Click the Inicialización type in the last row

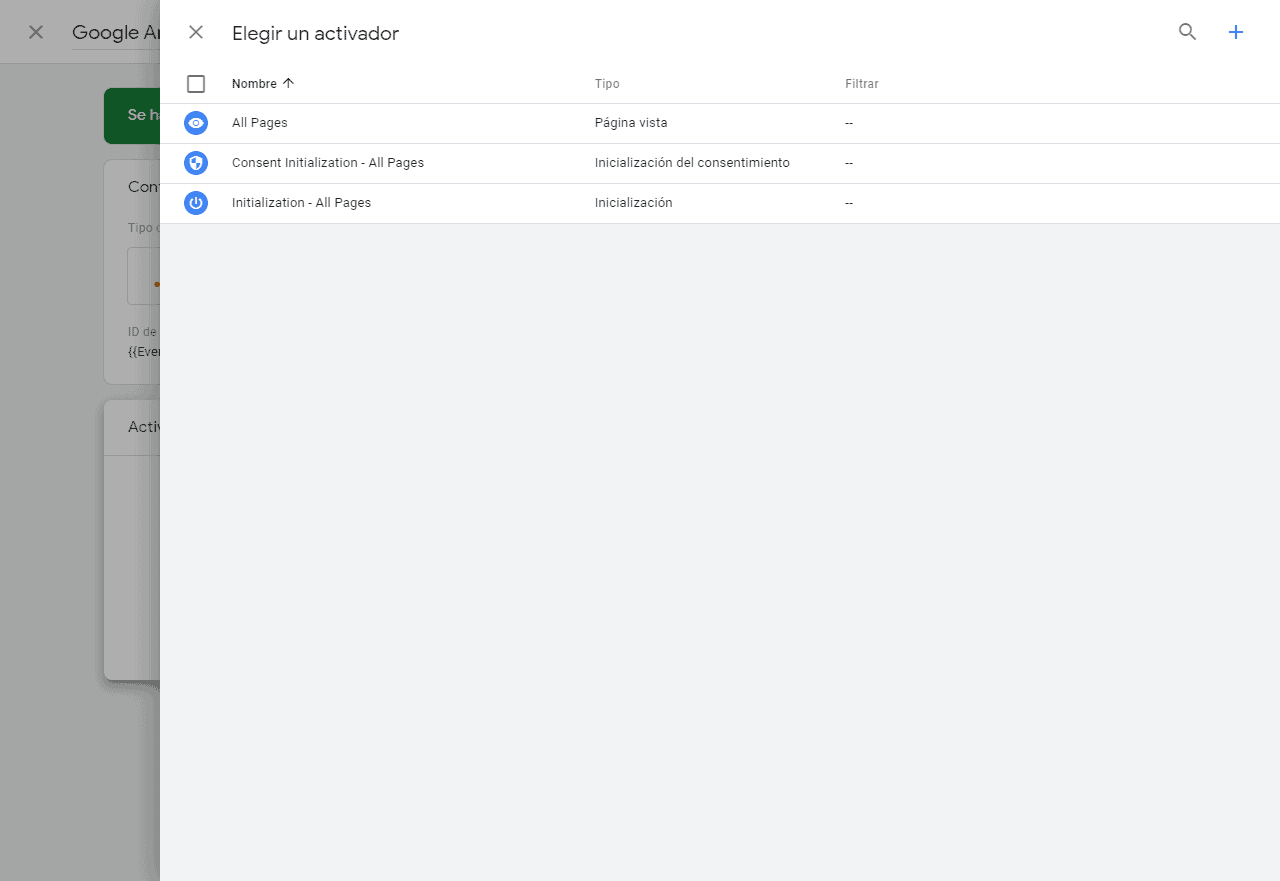[633, 203]
